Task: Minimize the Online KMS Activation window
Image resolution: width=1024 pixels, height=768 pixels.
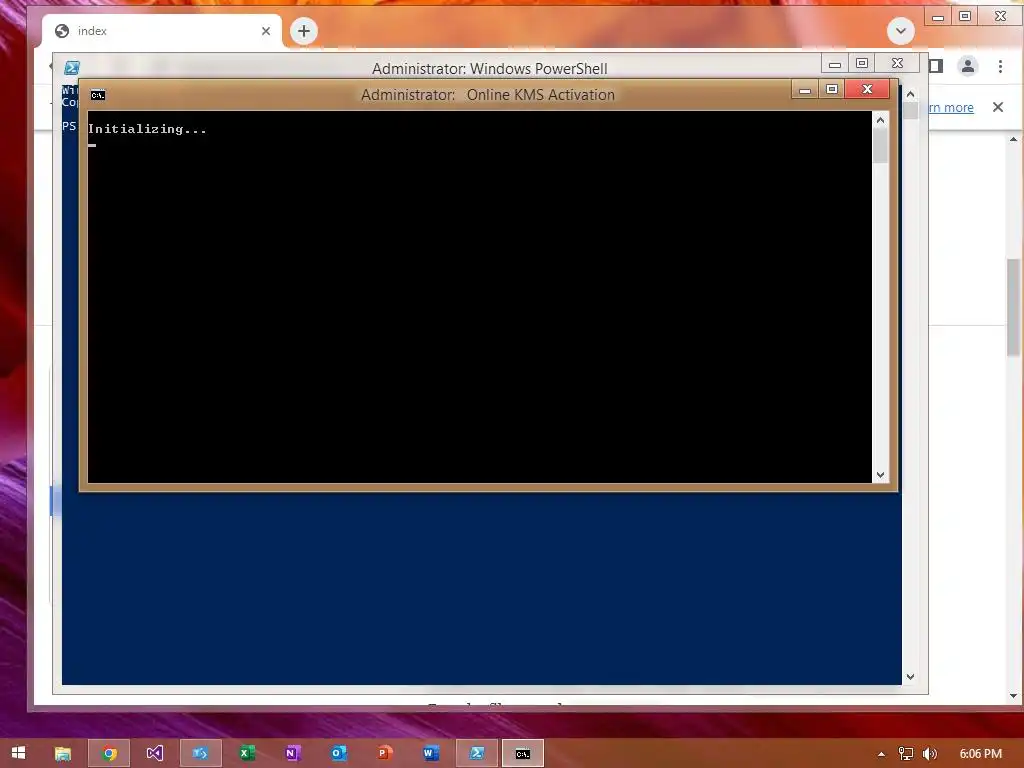Action: 805,89
